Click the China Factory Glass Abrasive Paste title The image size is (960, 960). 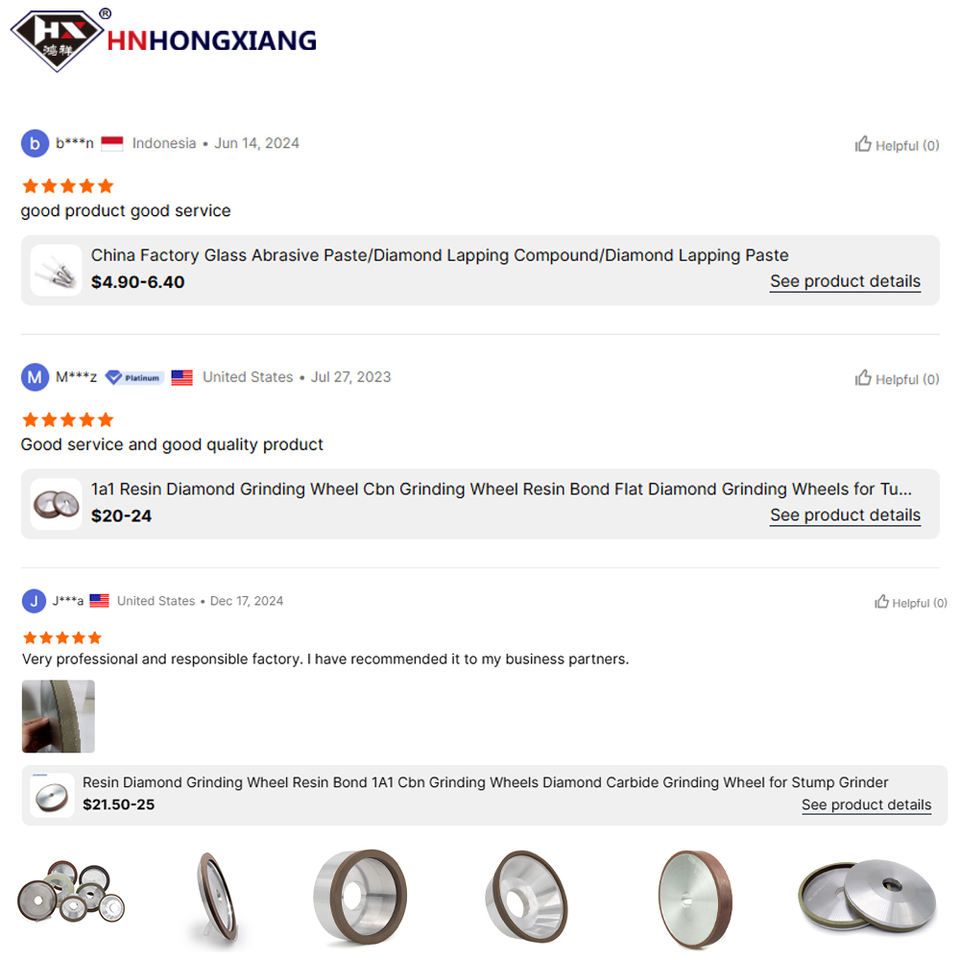click(x=440, y=255)
